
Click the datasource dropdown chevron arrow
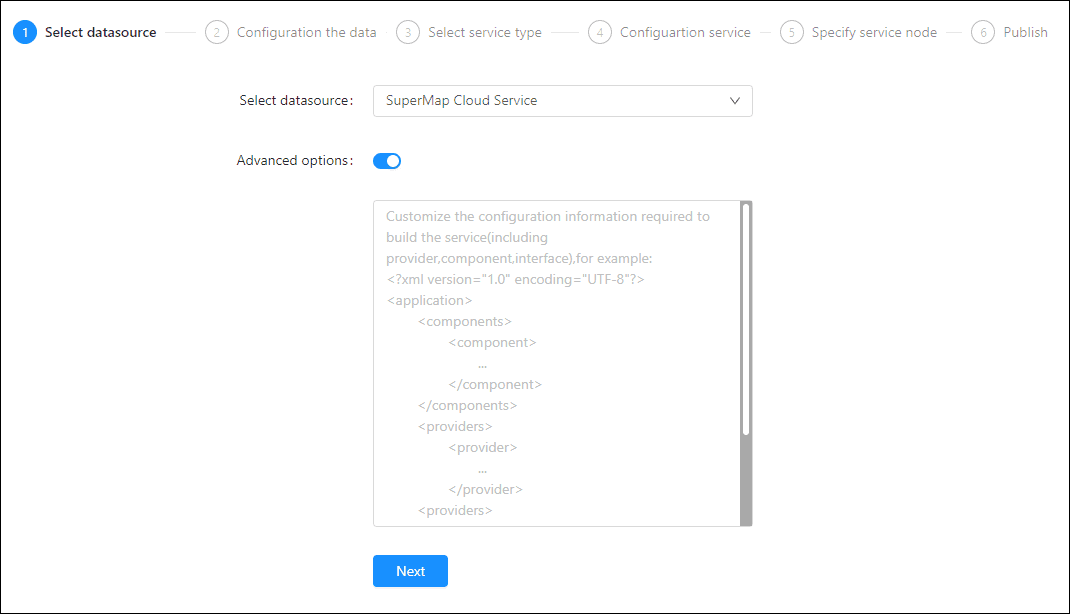(735, 101)
